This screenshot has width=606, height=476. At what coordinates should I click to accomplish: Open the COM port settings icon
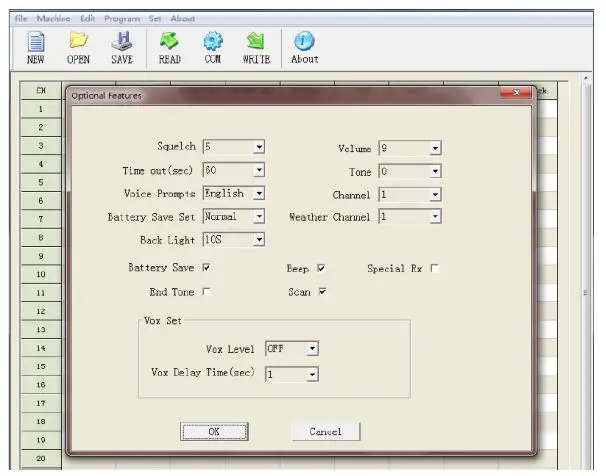pos(213,48)
